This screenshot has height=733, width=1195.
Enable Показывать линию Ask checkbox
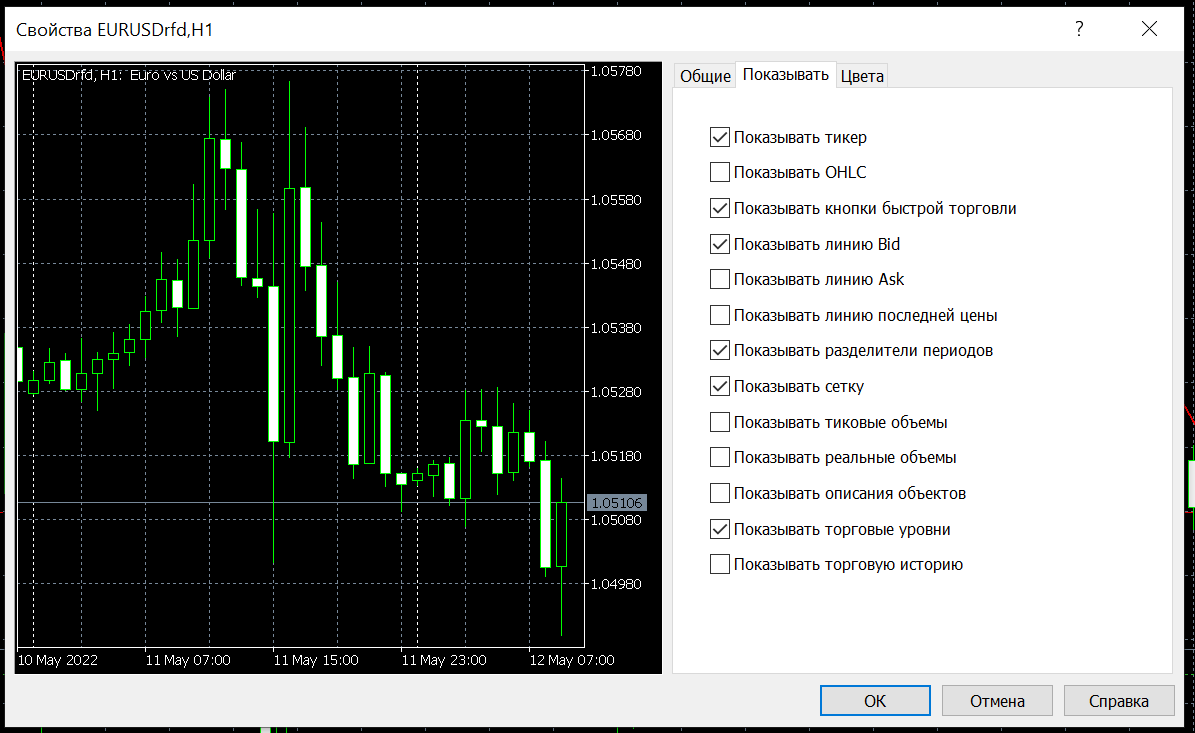coord(719,280)
